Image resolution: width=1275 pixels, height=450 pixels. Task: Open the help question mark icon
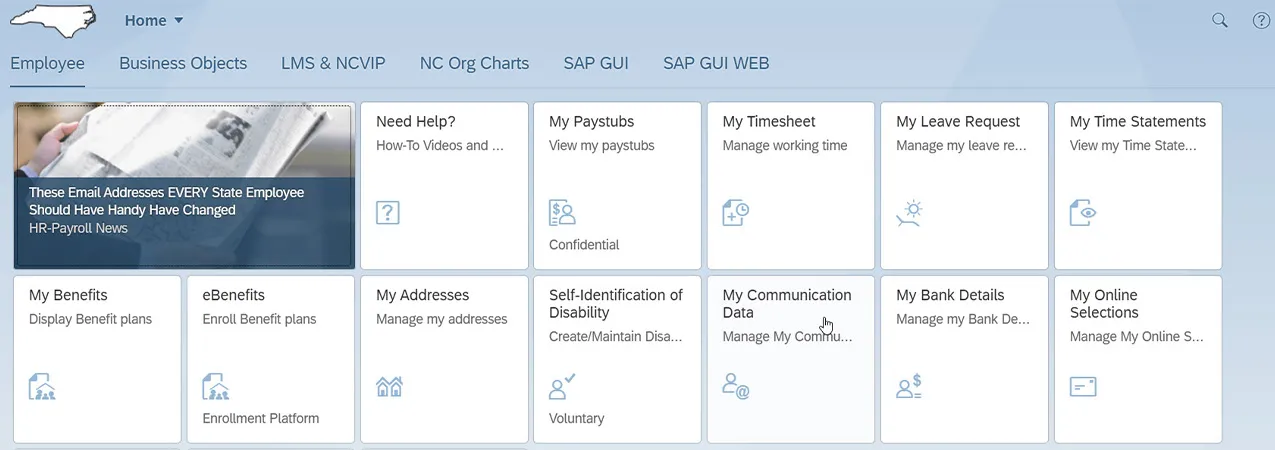point(1261,20)
